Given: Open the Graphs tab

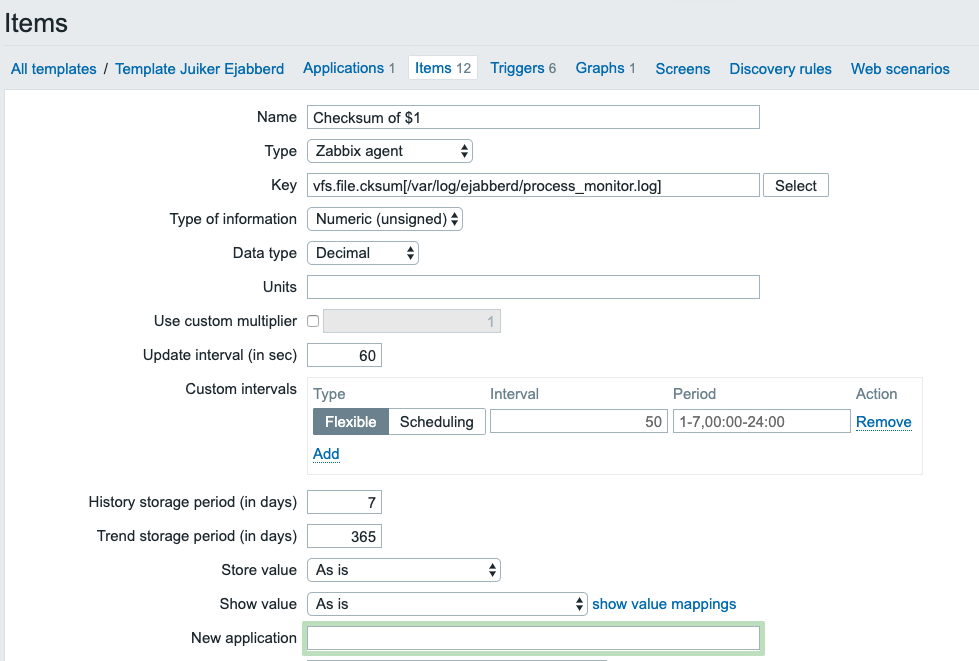Looking at the screenshot, I should tap(605, 68).
